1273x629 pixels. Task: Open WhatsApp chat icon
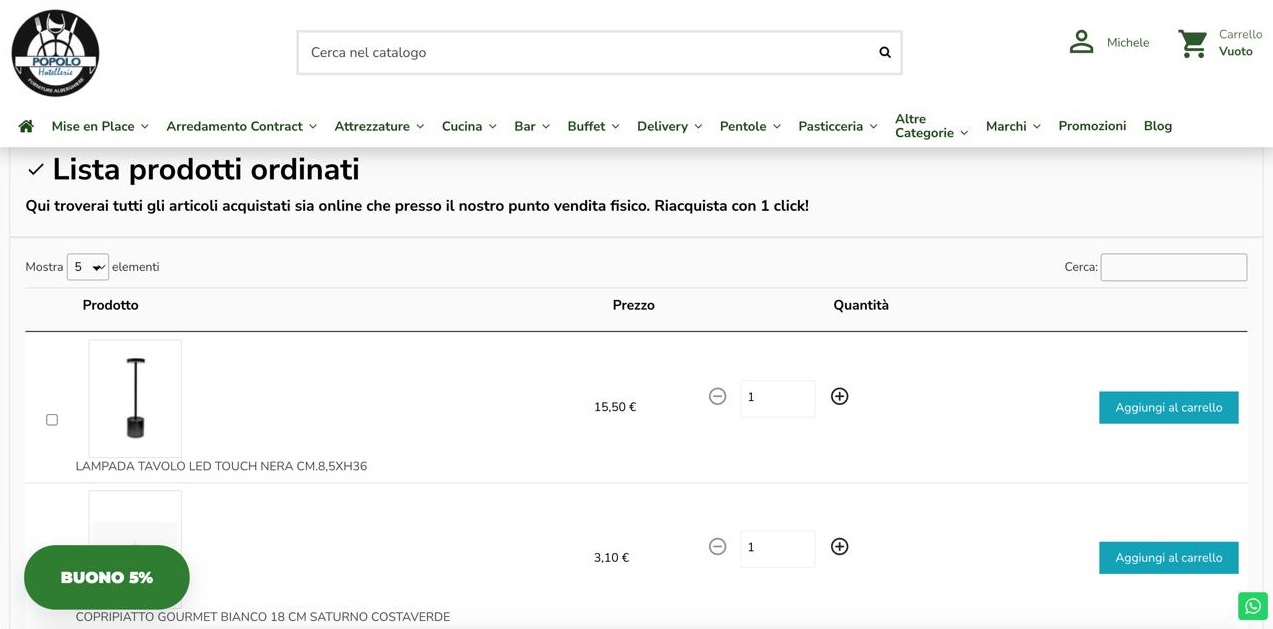pos(1253,606)
